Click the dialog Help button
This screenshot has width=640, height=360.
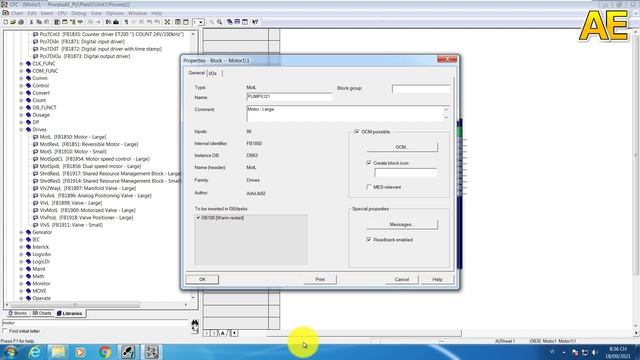[437, 280]
